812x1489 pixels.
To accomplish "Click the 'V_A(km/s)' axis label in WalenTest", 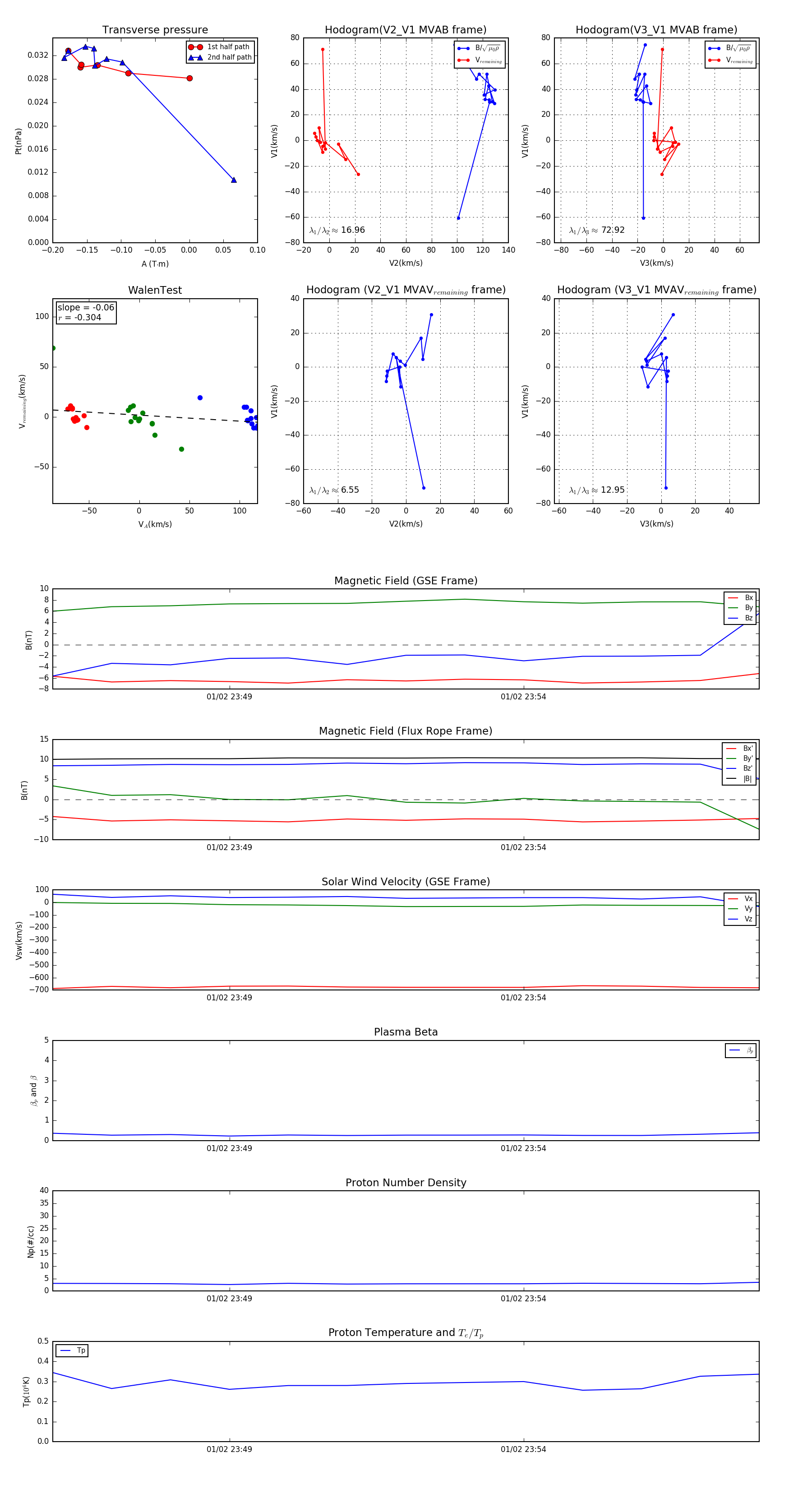I will [155, 524].
